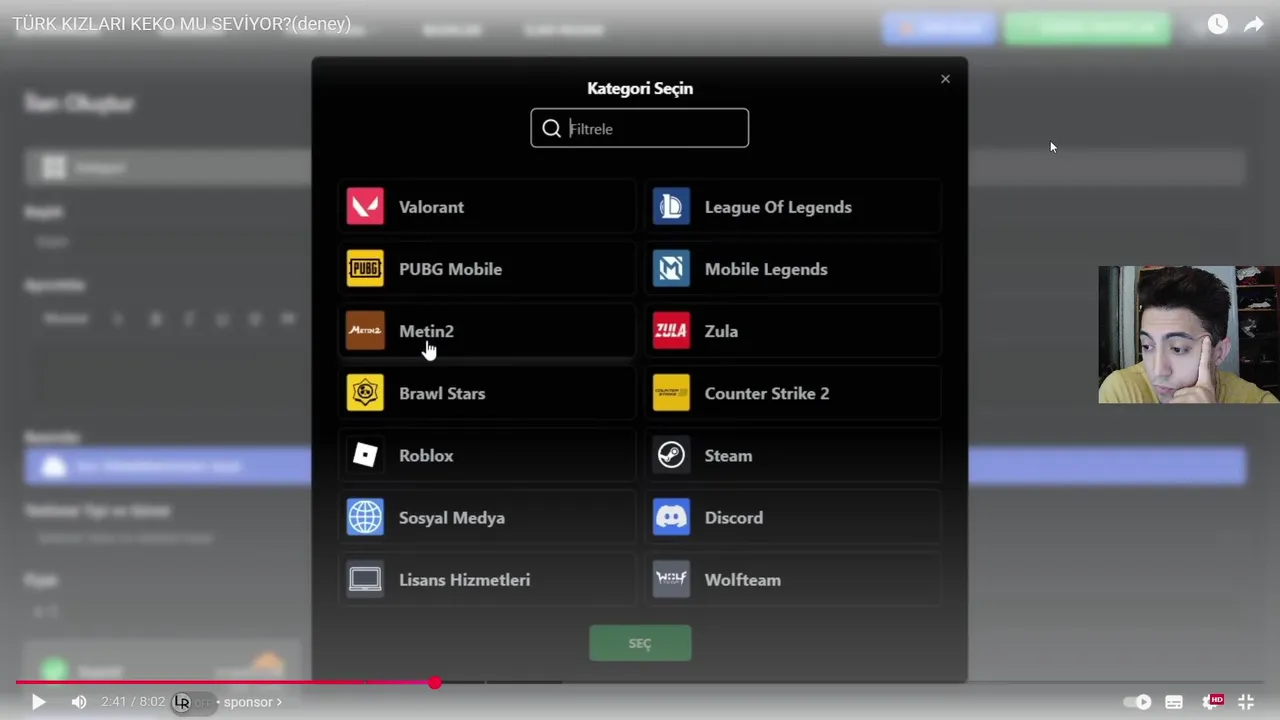Open the sponsor chapter link
1280x720 pixels.
252,702
